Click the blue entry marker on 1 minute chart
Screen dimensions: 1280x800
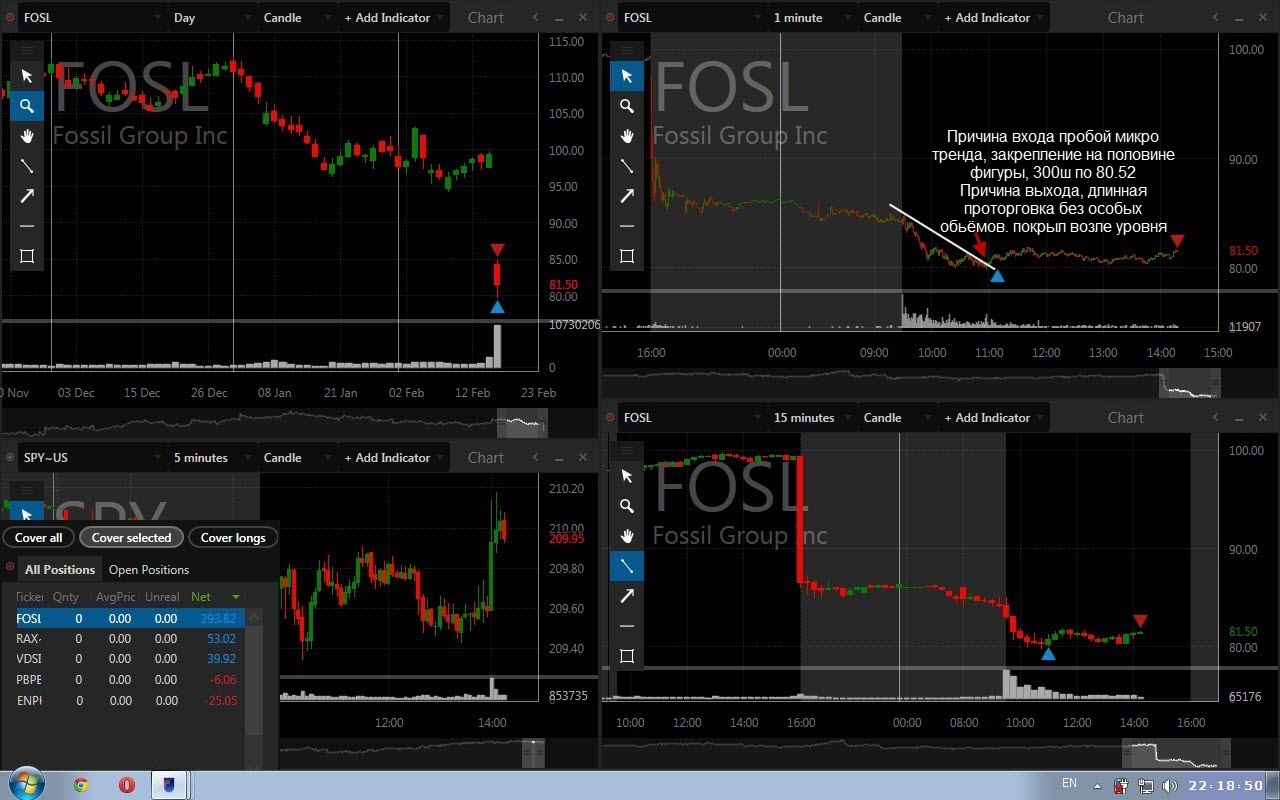997,275
